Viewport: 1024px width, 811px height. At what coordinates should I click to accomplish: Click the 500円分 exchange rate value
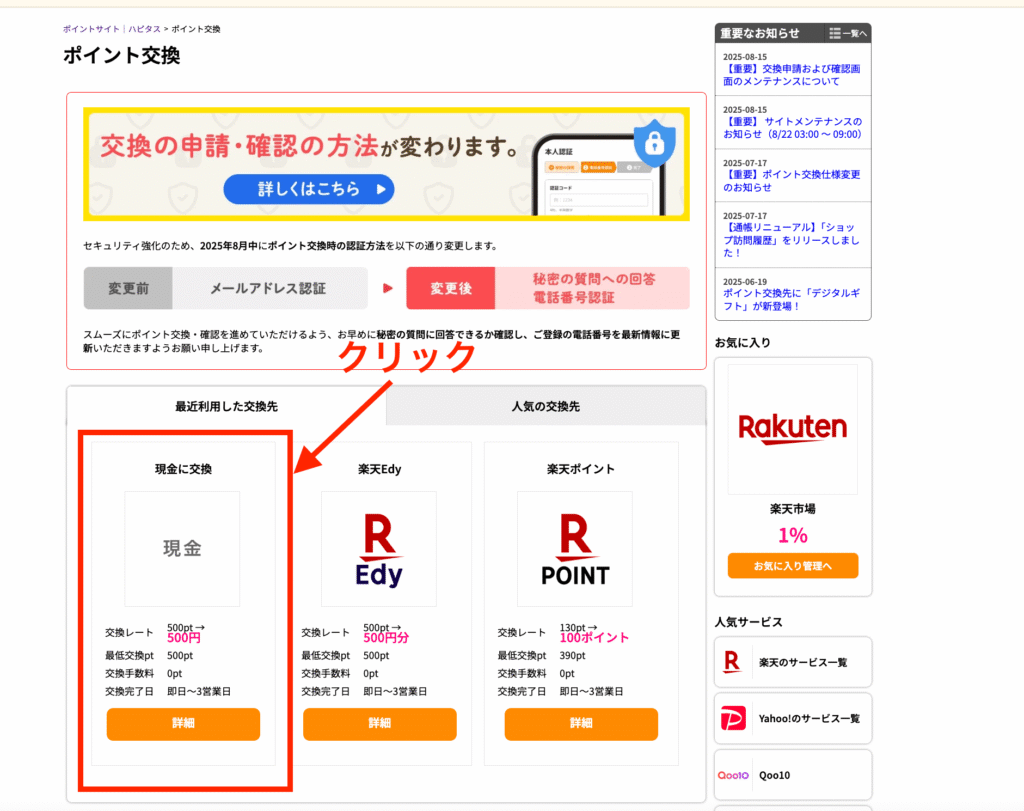click(x=386, y=638)
